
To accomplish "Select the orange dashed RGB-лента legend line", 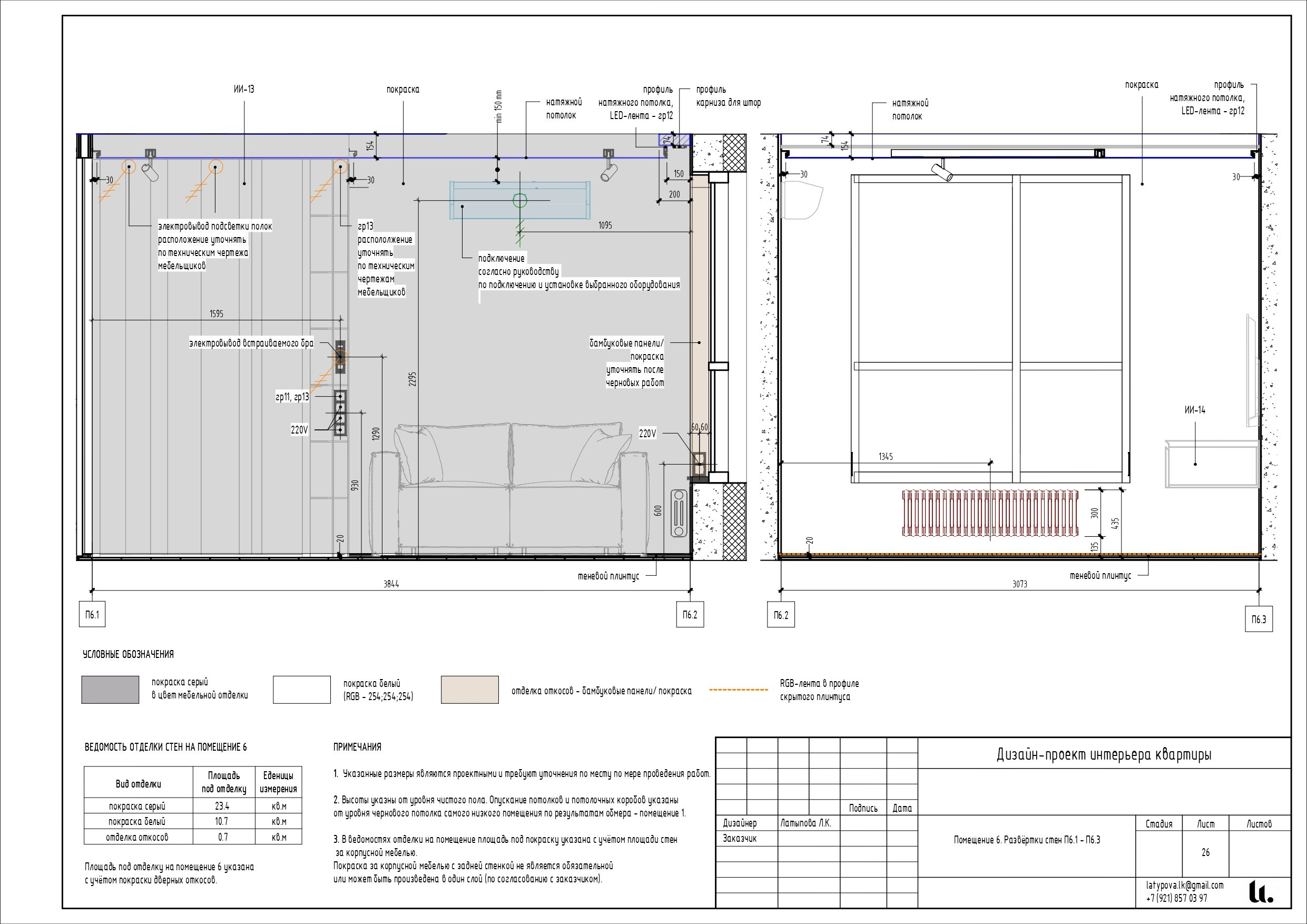I will click(739, 690).
